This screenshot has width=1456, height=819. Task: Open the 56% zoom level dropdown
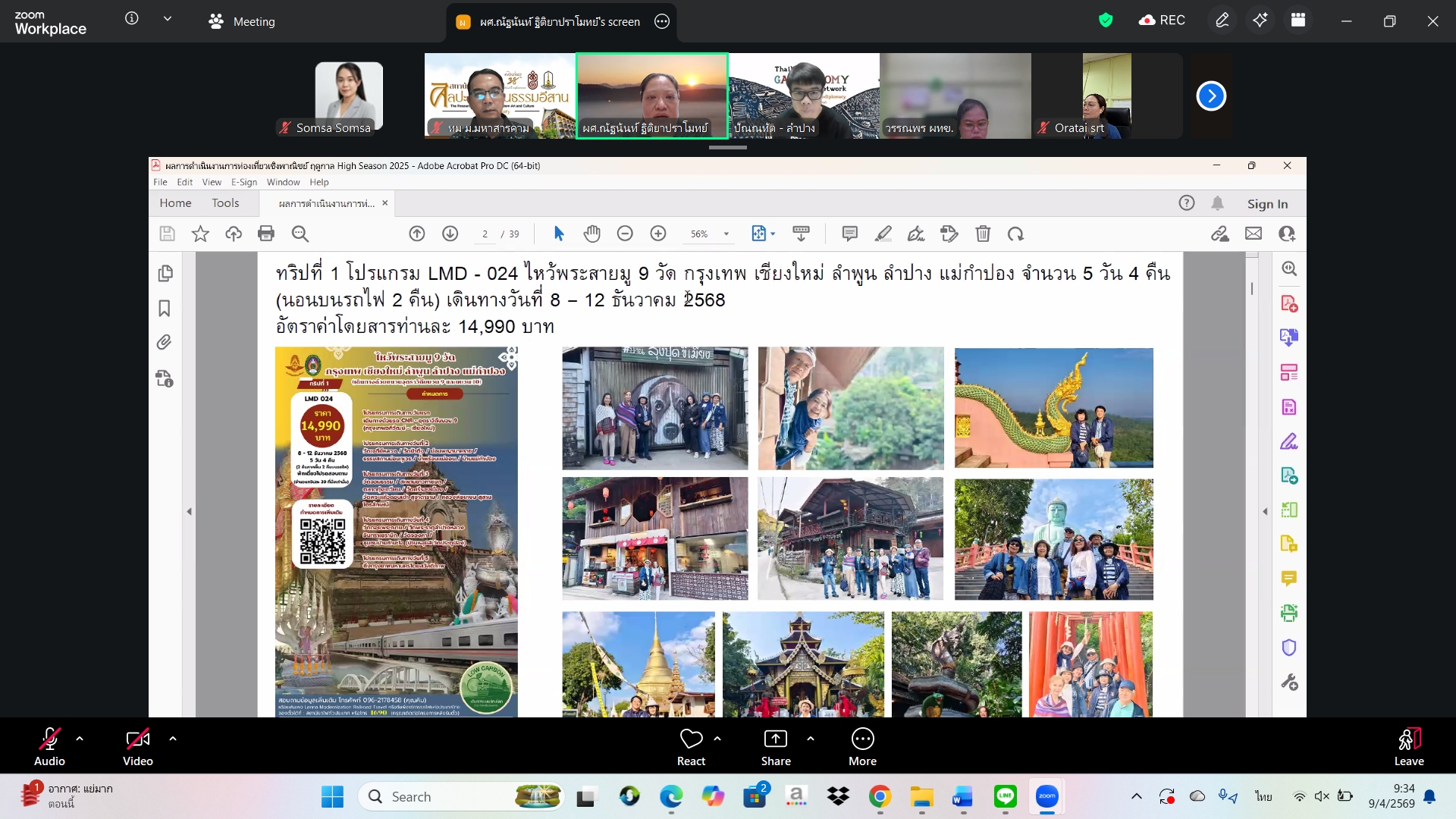pyautogui.click(x=726, y=234)
